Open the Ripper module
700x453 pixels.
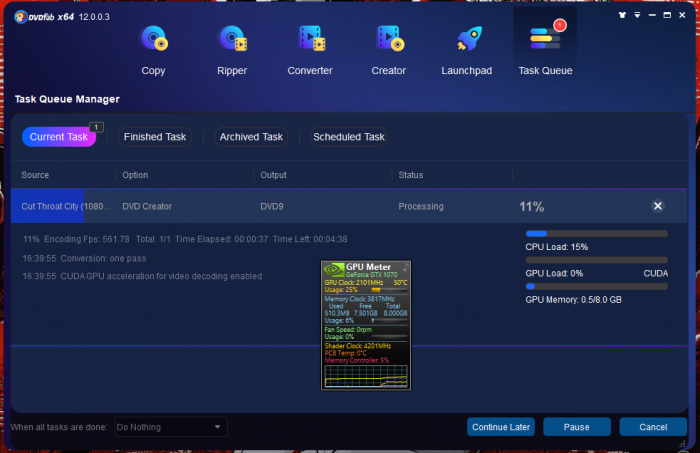(232, 47)
